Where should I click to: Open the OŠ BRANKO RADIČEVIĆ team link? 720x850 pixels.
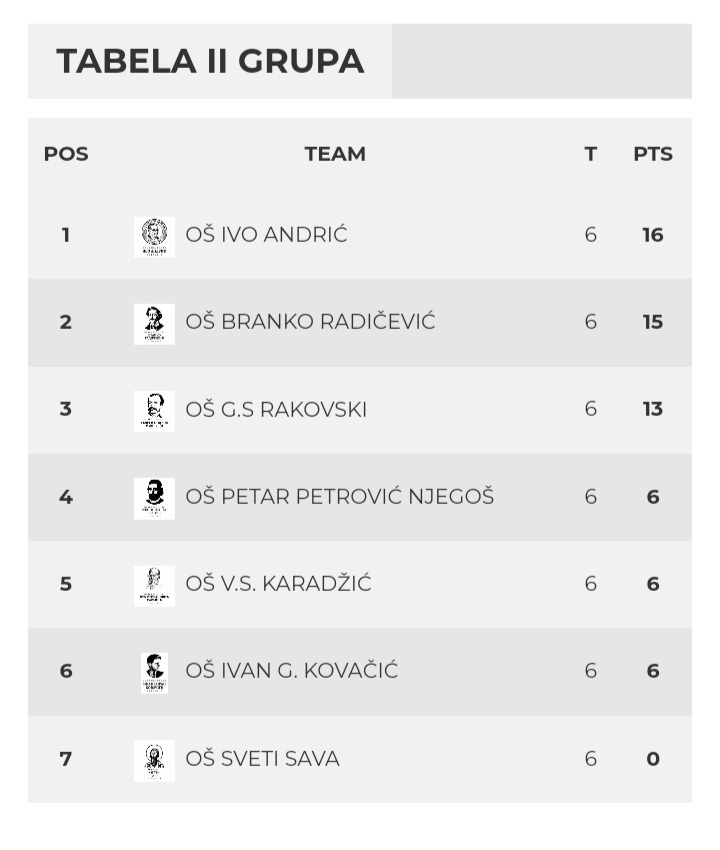(310, 322)
